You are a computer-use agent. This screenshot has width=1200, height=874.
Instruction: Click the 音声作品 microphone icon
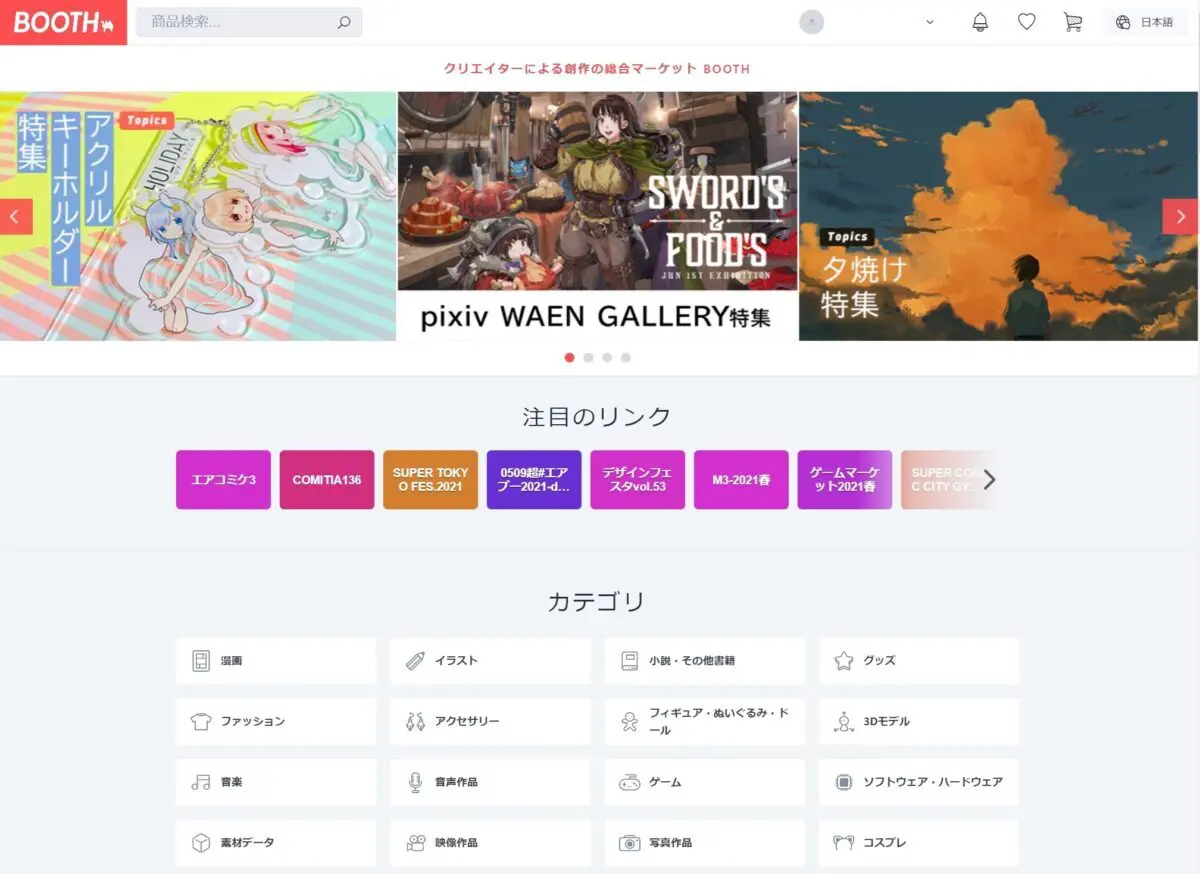click(415, 782)
